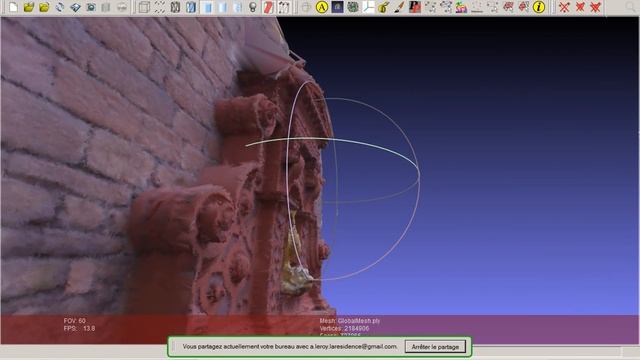
Task: Click the dark blue square toolbar icon
Action: pyautogui.click(x=337, y=7)
